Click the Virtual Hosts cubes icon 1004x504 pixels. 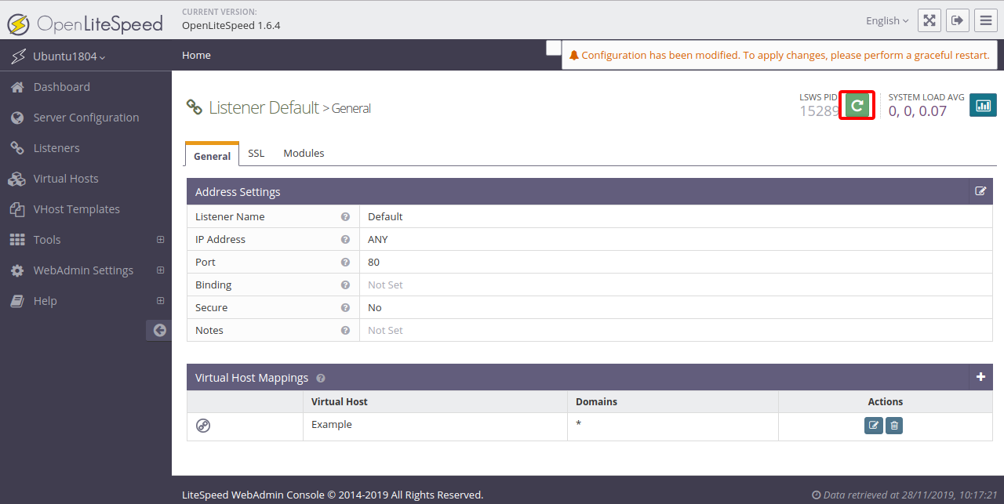pyautogui.click(x=17, y=179)
